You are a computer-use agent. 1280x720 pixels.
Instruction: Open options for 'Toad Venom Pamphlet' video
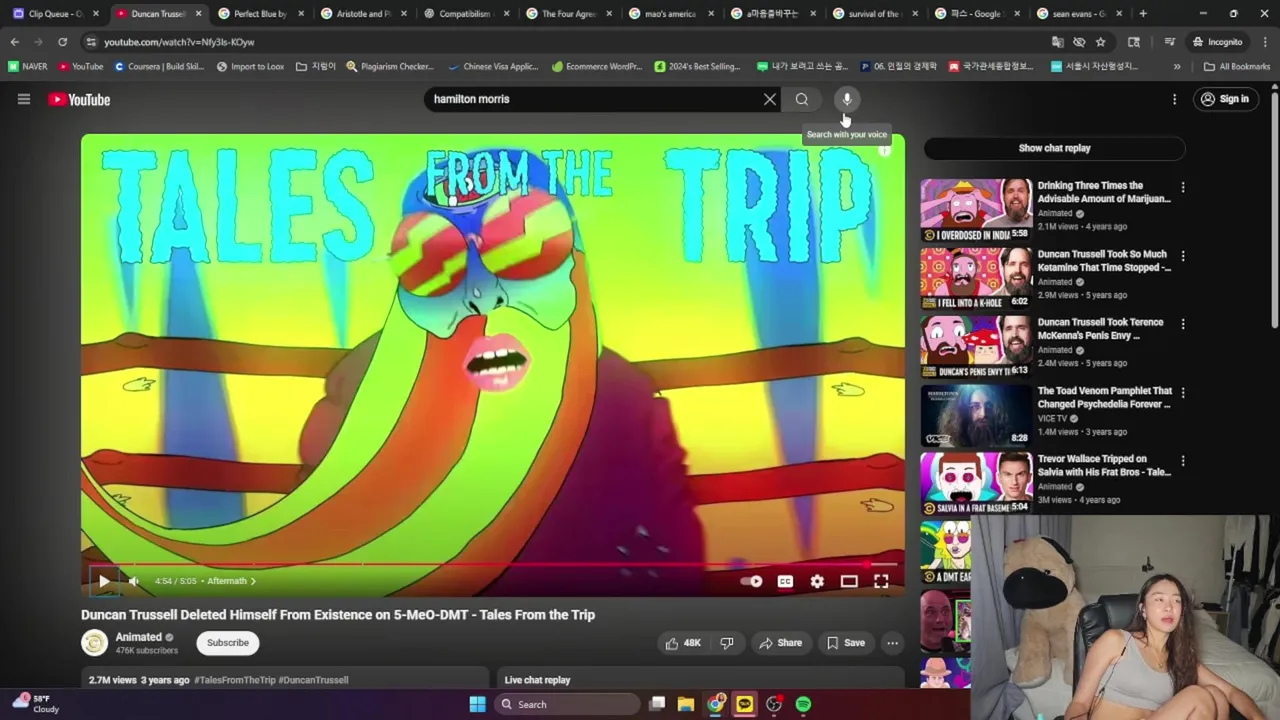click(x=1183, y=392)
